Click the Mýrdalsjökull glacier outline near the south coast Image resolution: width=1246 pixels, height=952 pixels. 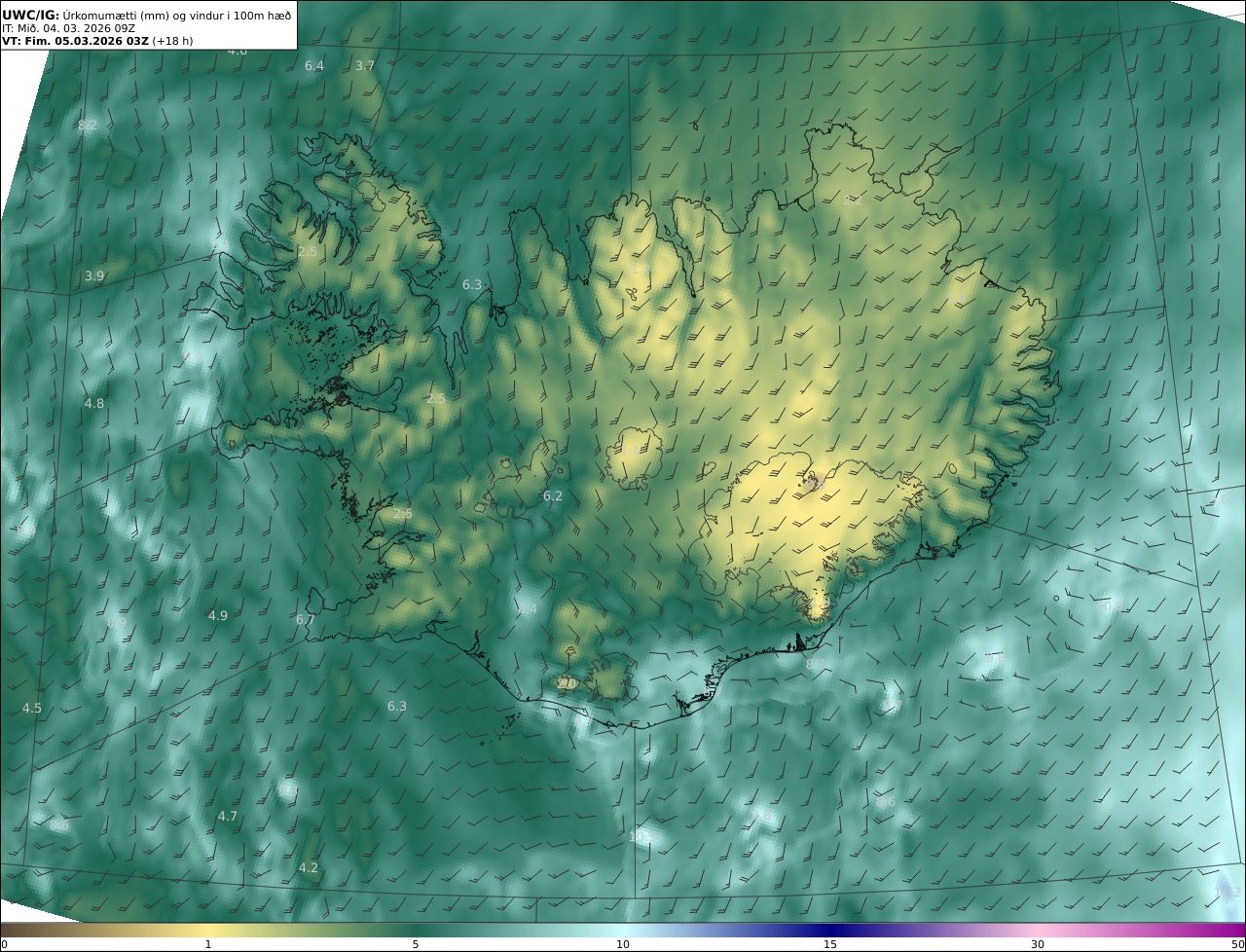[609, 678]
